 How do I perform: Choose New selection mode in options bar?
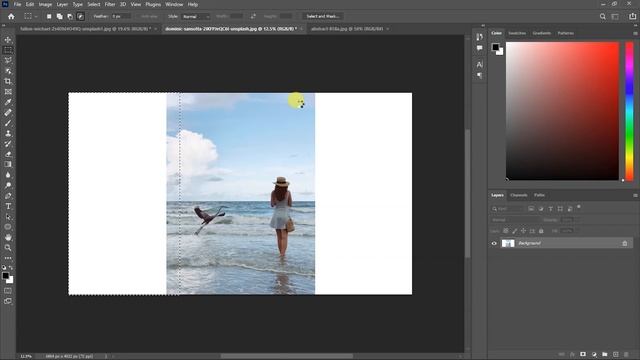(49, 16)
